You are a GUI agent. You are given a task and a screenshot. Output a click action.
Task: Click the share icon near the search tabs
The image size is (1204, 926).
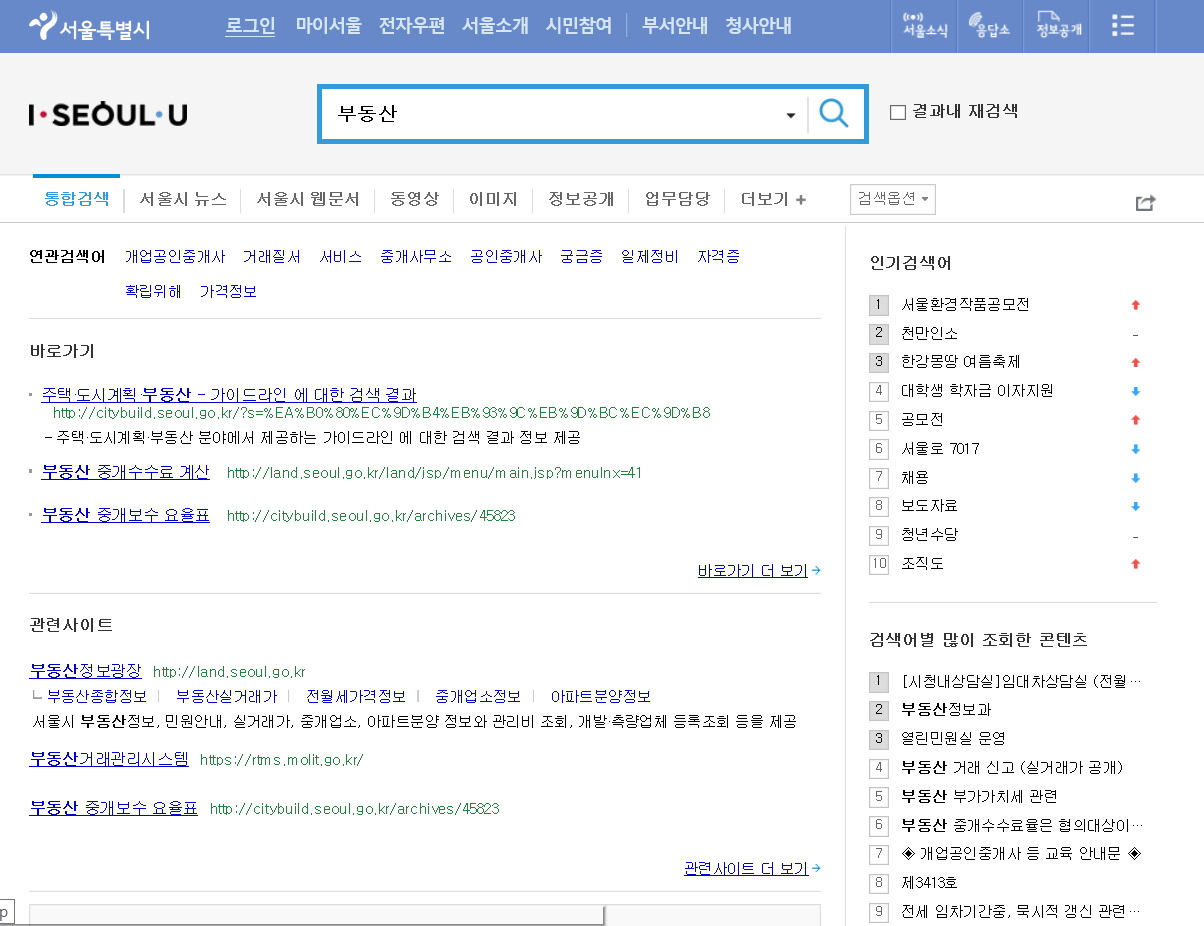[1144, 202]
